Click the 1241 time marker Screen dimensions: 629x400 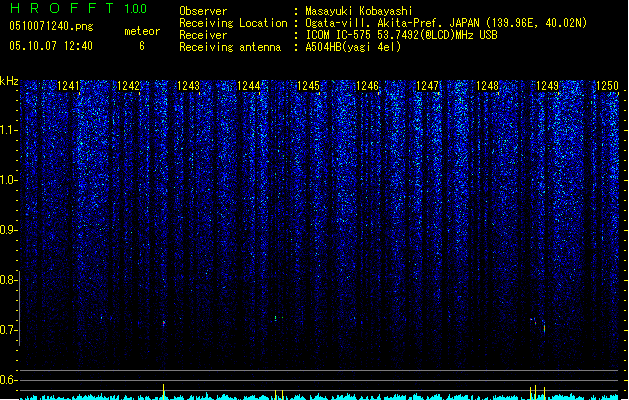click(x=68, y=86)
